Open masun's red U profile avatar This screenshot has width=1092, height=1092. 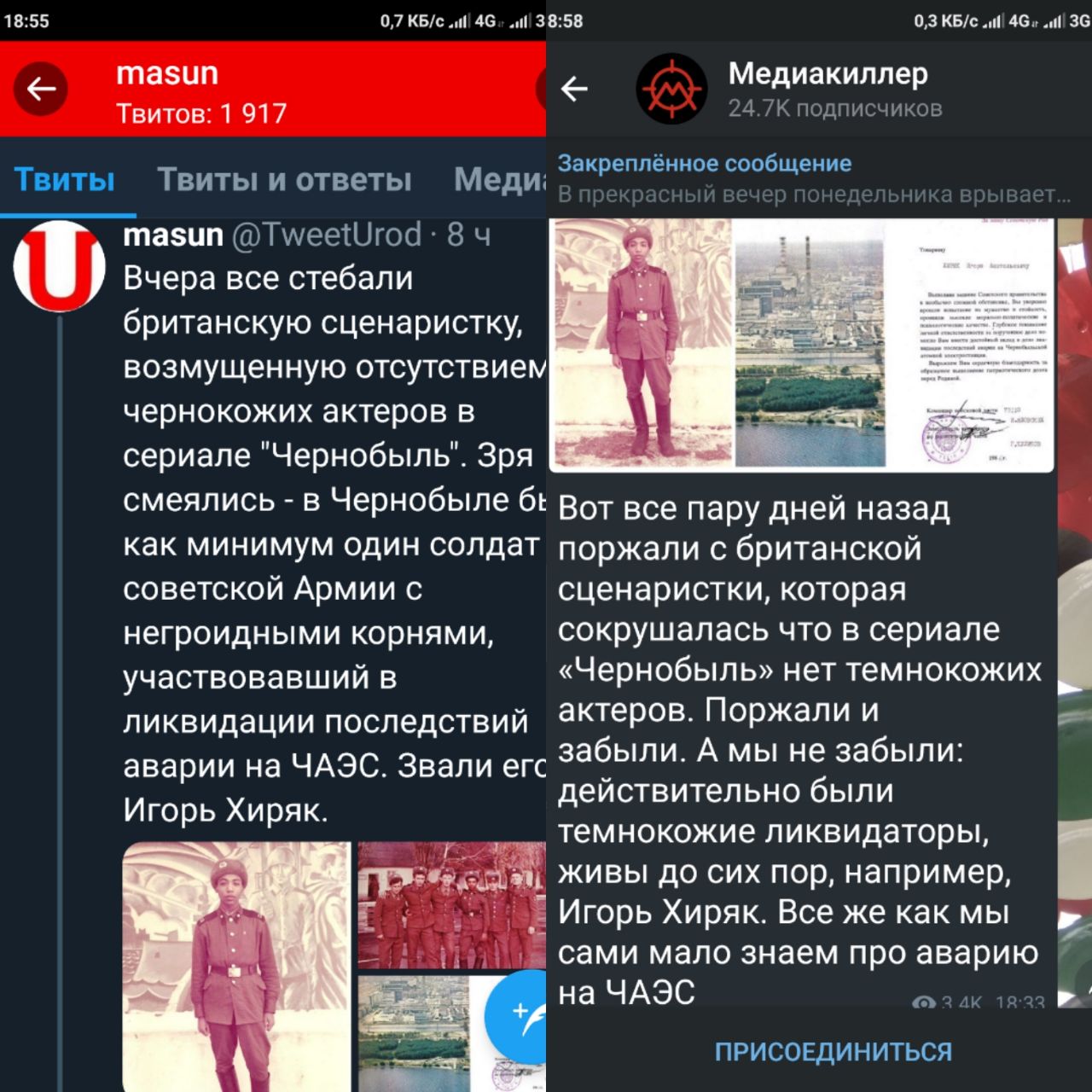59,265
